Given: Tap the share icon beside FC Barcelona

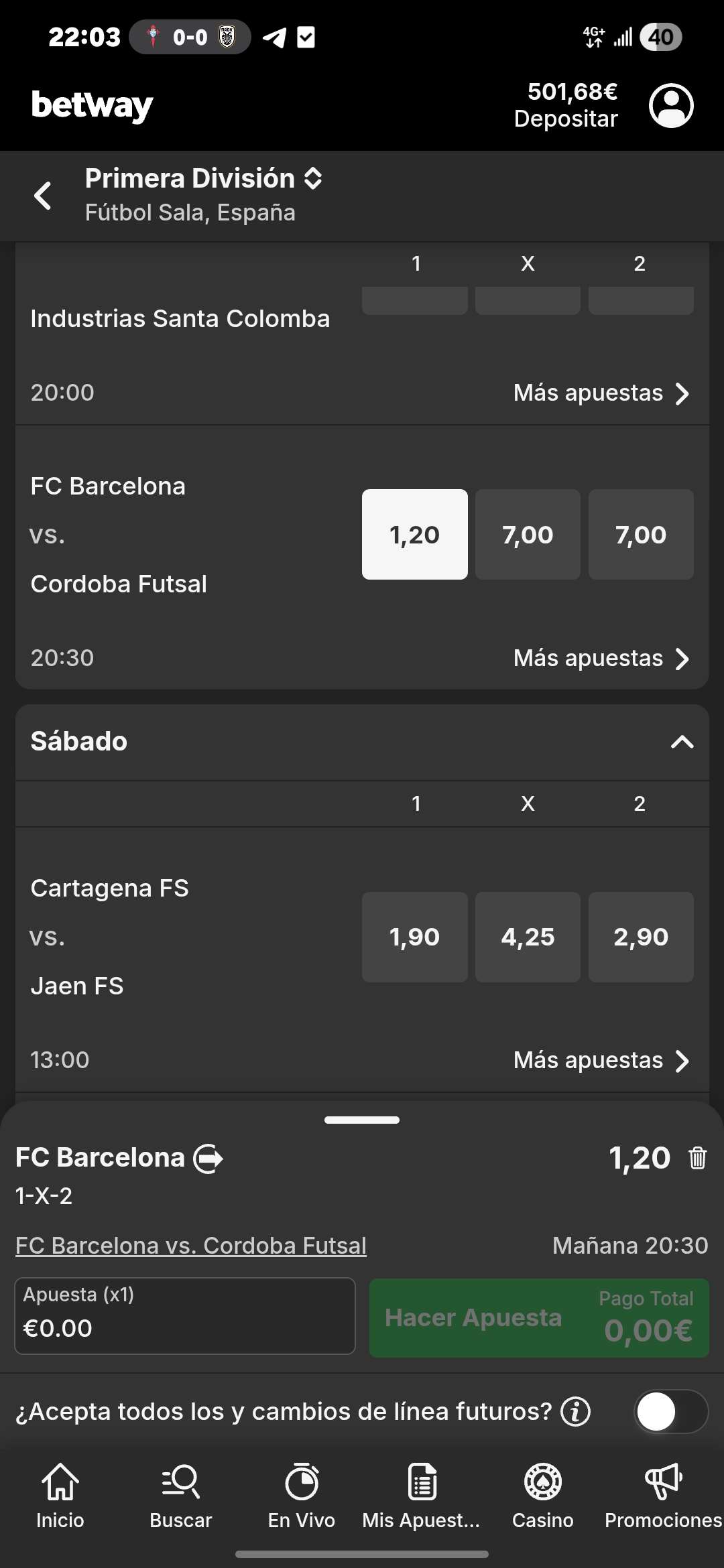Looking at the screenshot, I should click(208, 1158).
